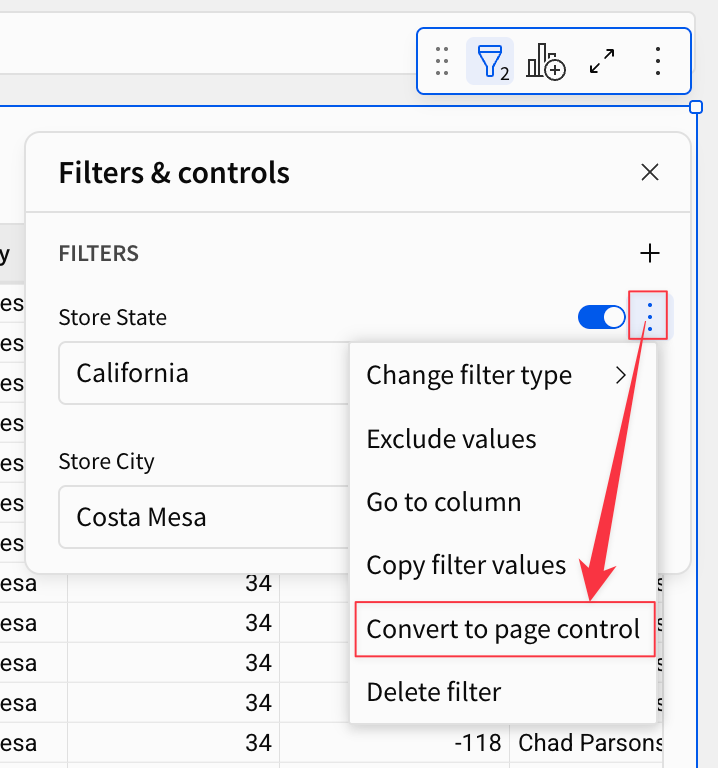The height and width of the screenshot is (768, 718).
Task: Click the Store City filter label
Action: pos(106,462)
